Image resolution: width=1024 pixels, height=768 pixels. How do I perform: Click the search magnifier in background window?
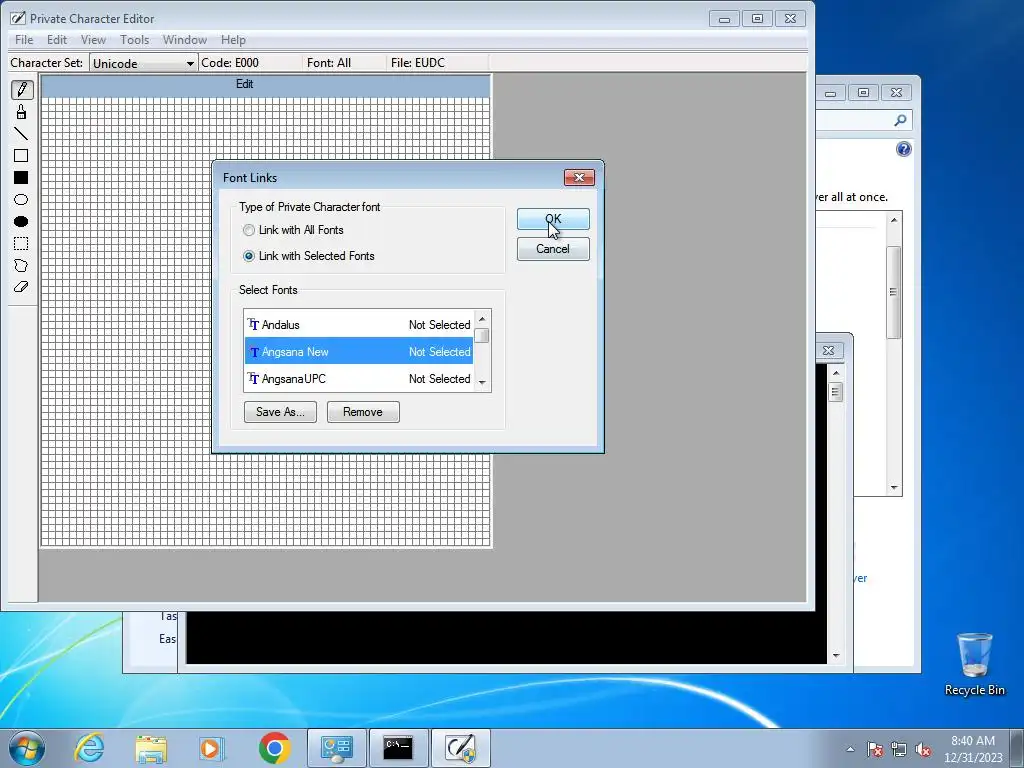pos(900,120)
